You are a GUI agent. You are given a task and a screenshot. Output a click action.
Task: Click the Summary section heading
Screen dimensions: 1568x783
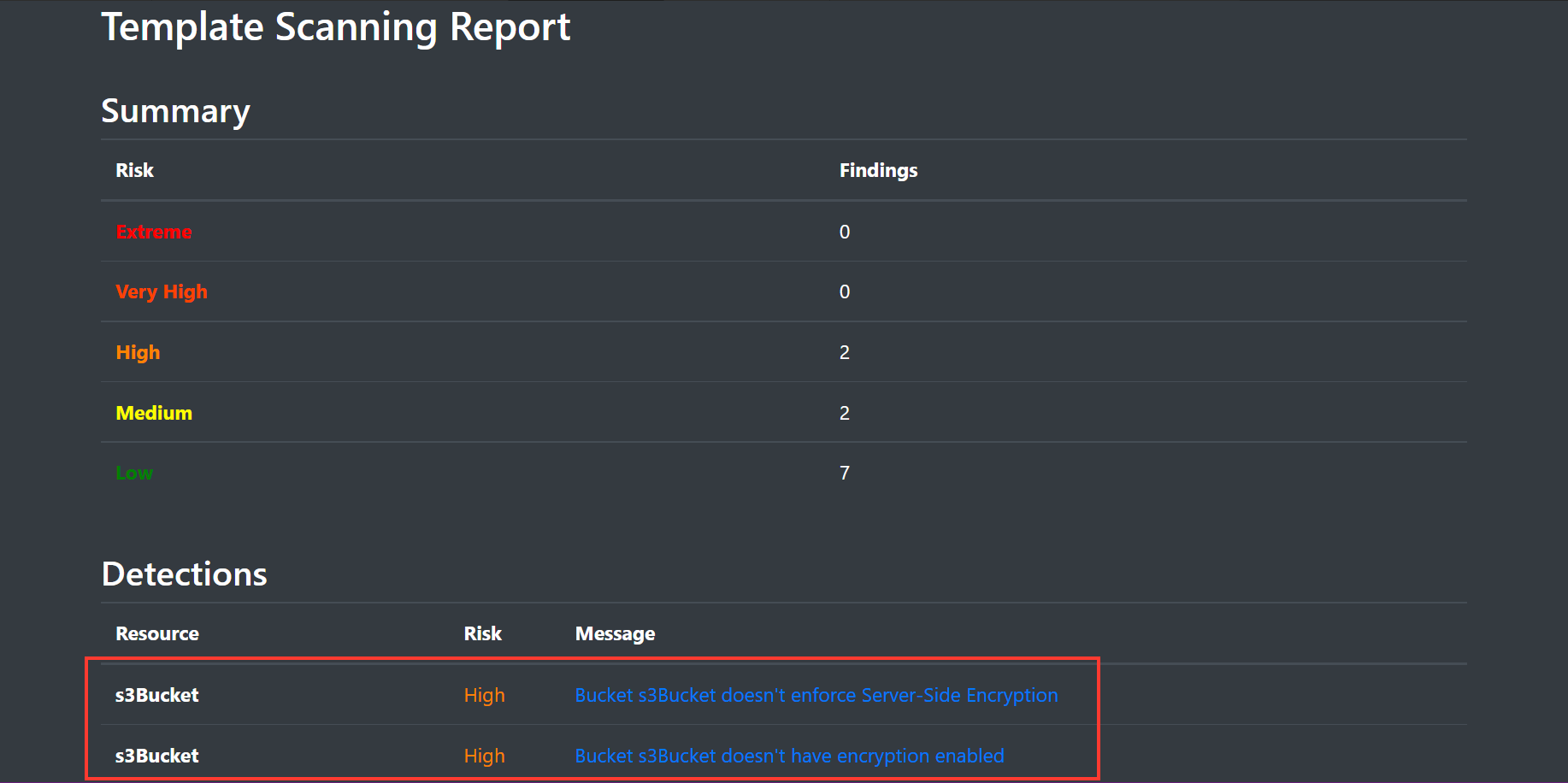coord(175,111)
